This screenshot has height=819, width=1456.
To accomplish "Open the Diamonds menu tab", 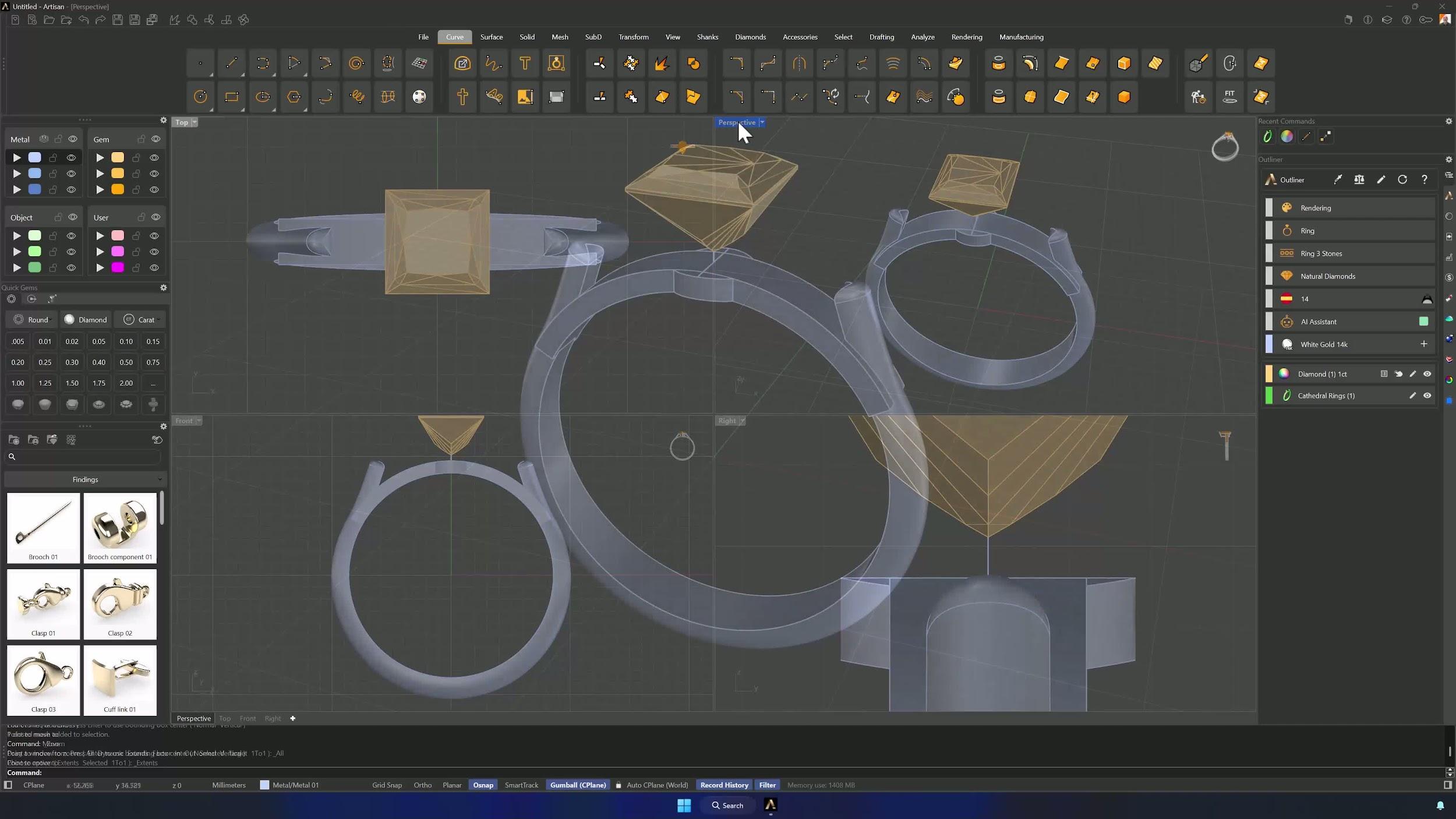I will pyautogui.click(x=750, y=37).
